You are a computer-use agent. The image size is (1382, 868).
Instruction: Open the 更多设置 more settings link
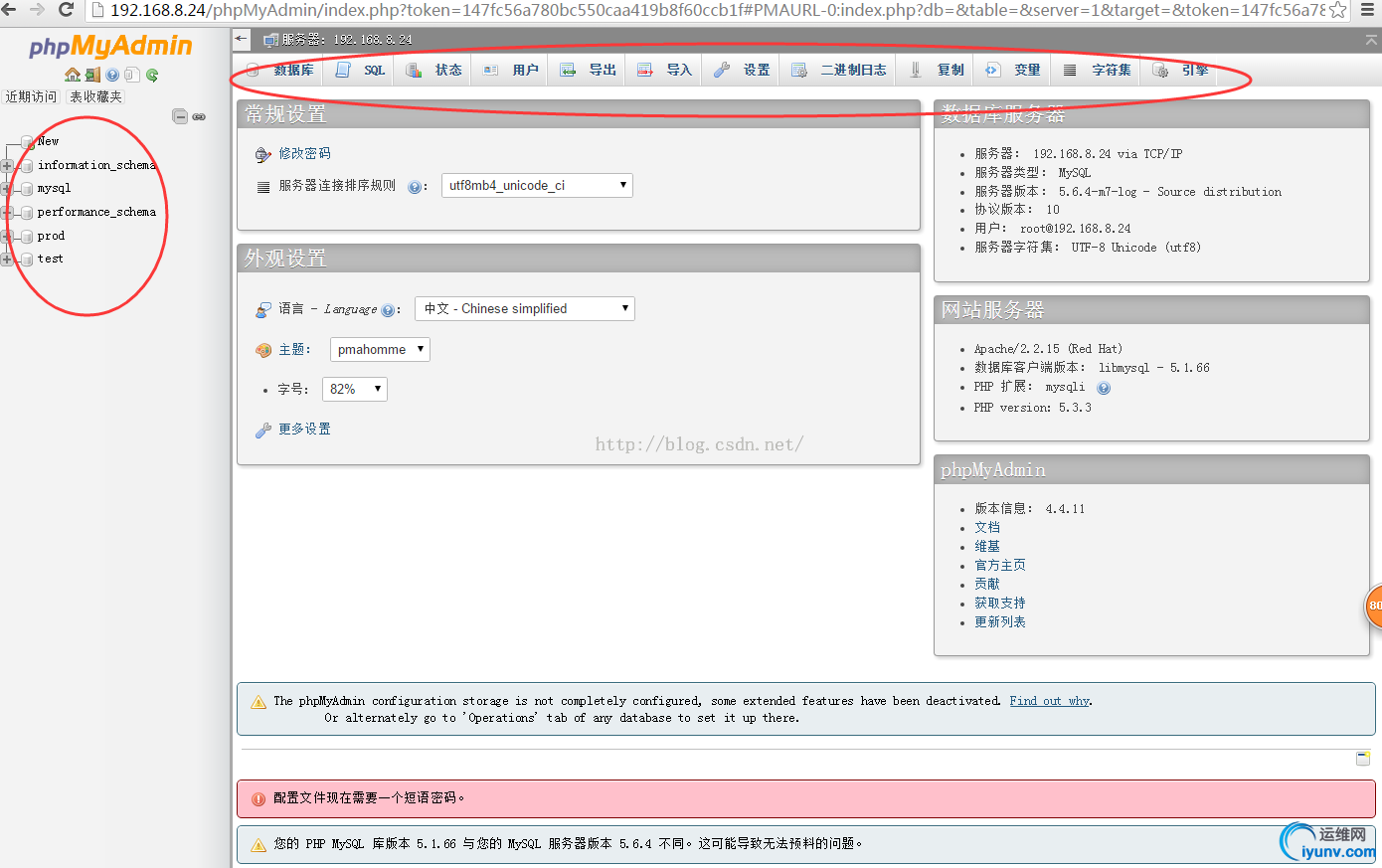pos(304,430)
